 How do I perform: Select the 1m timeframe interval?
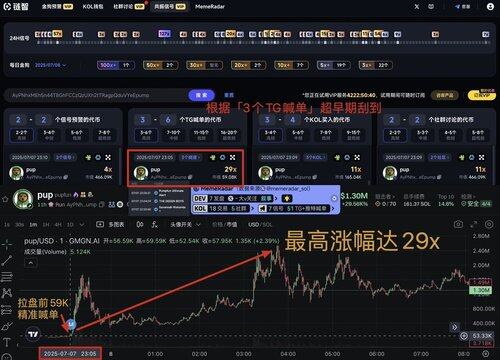pyautogui.click(x=33, y=225)
